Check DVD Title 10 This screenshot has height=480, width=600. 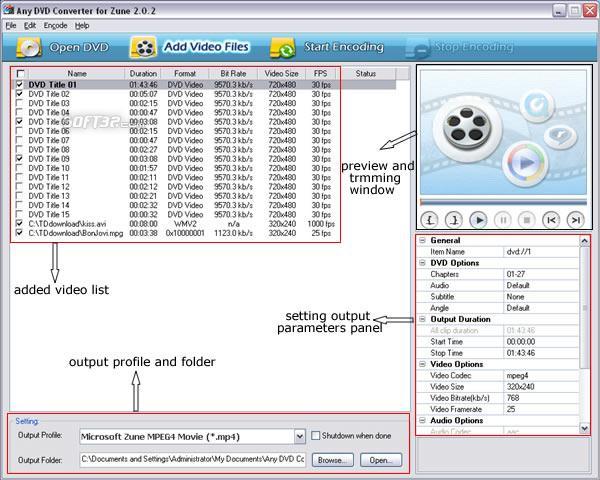click(19, 168)
